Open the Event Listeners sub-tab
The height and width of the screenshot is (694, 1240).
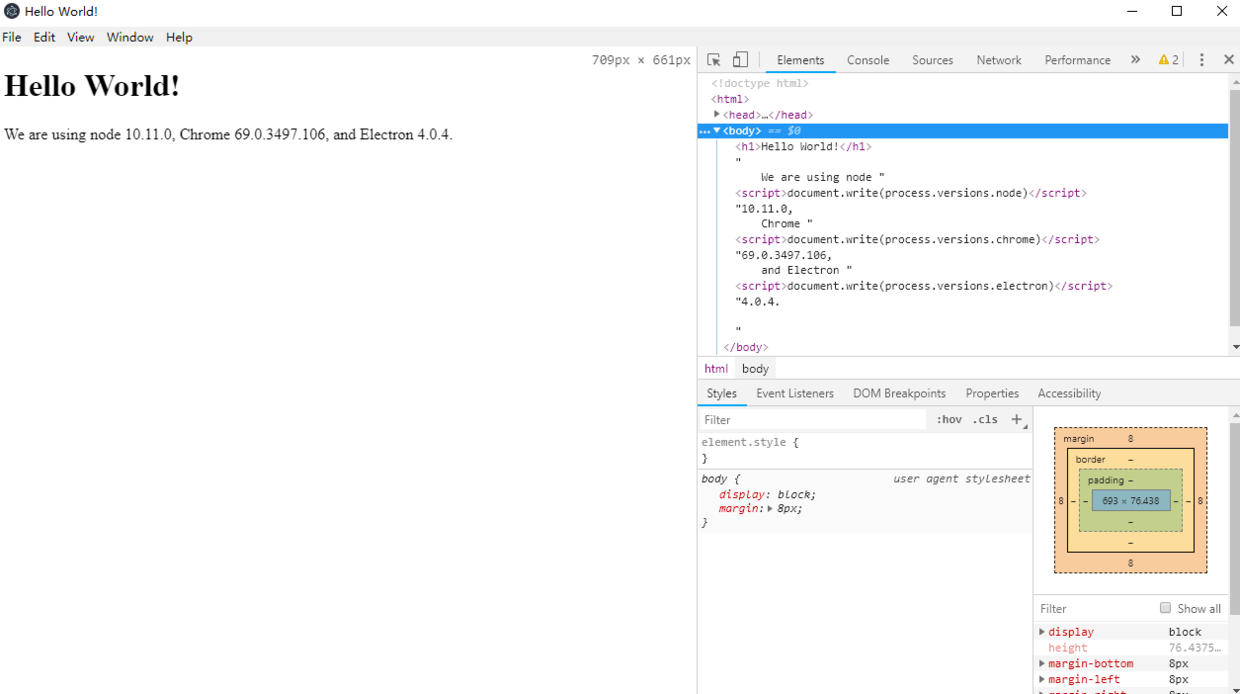tap(794, 393)
